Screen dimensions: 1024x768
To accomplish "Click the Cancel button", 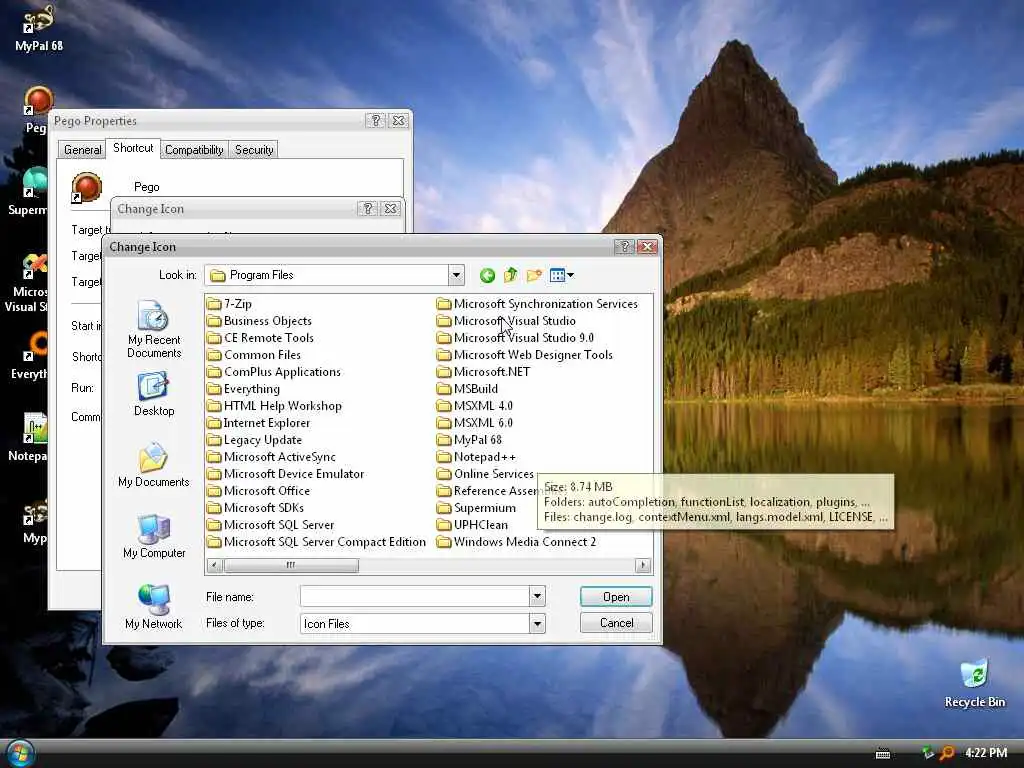I will pos(616,623).
